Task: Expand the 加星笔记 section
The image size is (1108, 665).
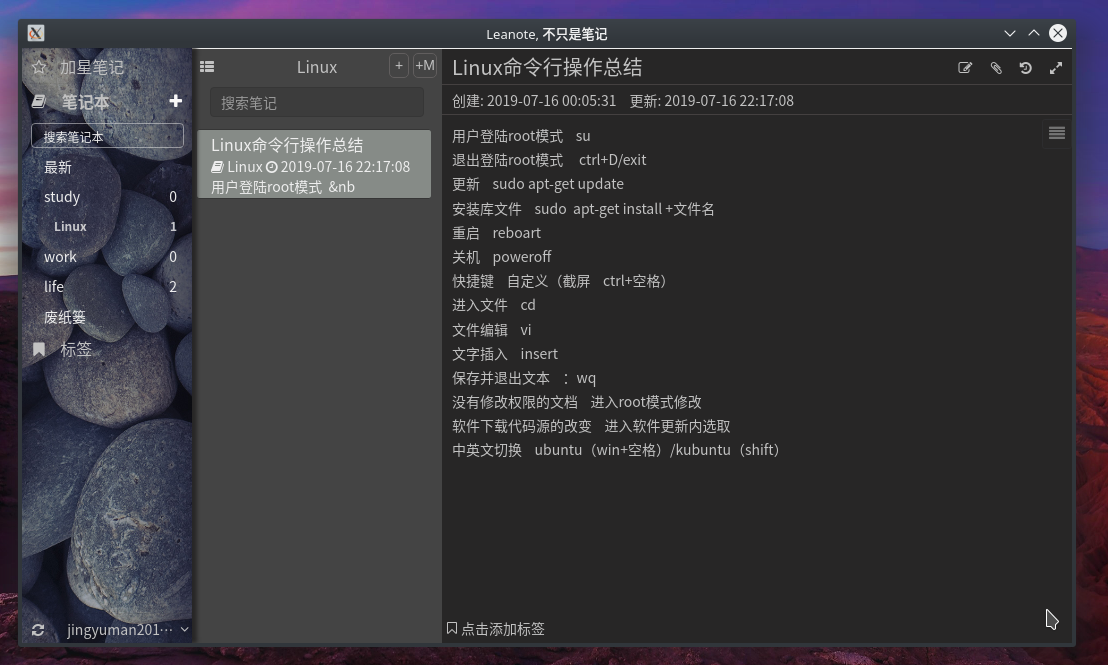Action: pyautogui.click(x=91, y=67)
